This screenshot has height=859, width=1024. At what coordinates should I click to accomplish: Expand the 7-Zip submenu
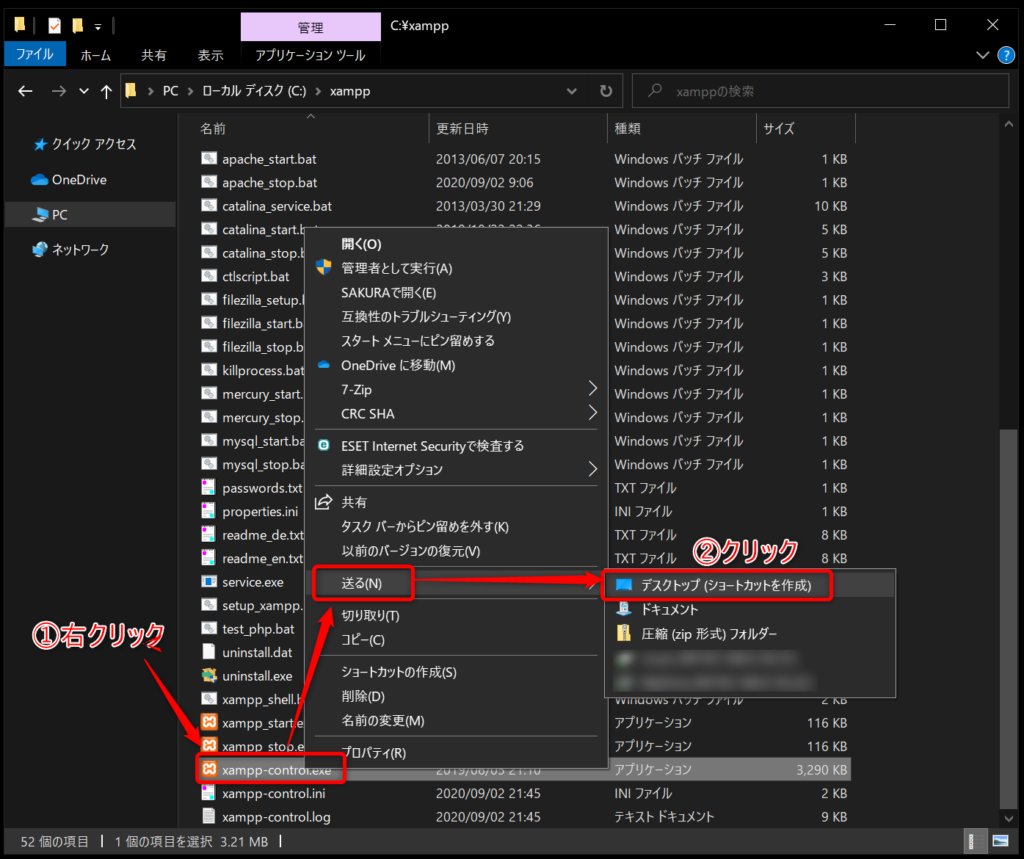456,389
